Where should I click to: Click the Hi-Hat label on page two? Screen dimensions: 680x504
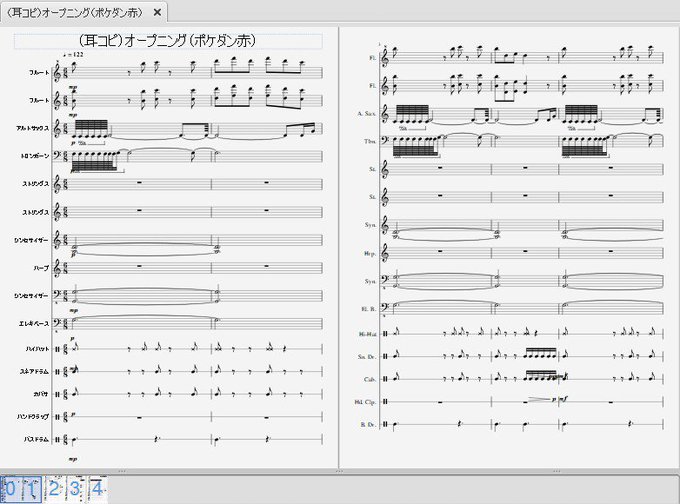[368, 334]
